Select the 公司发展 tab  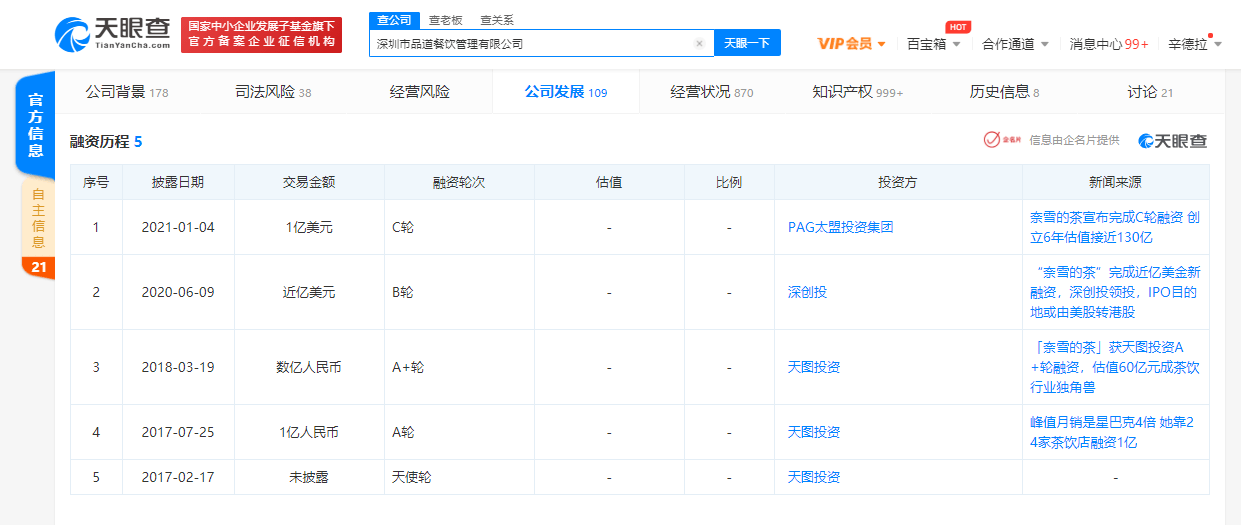pyautogui.click(x=566, y=92)
